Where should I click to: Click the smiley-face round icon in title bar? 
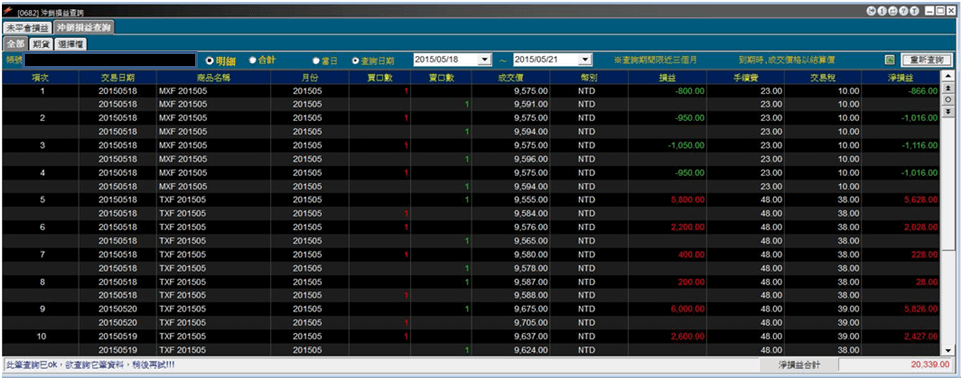click(x=893, y=11)
